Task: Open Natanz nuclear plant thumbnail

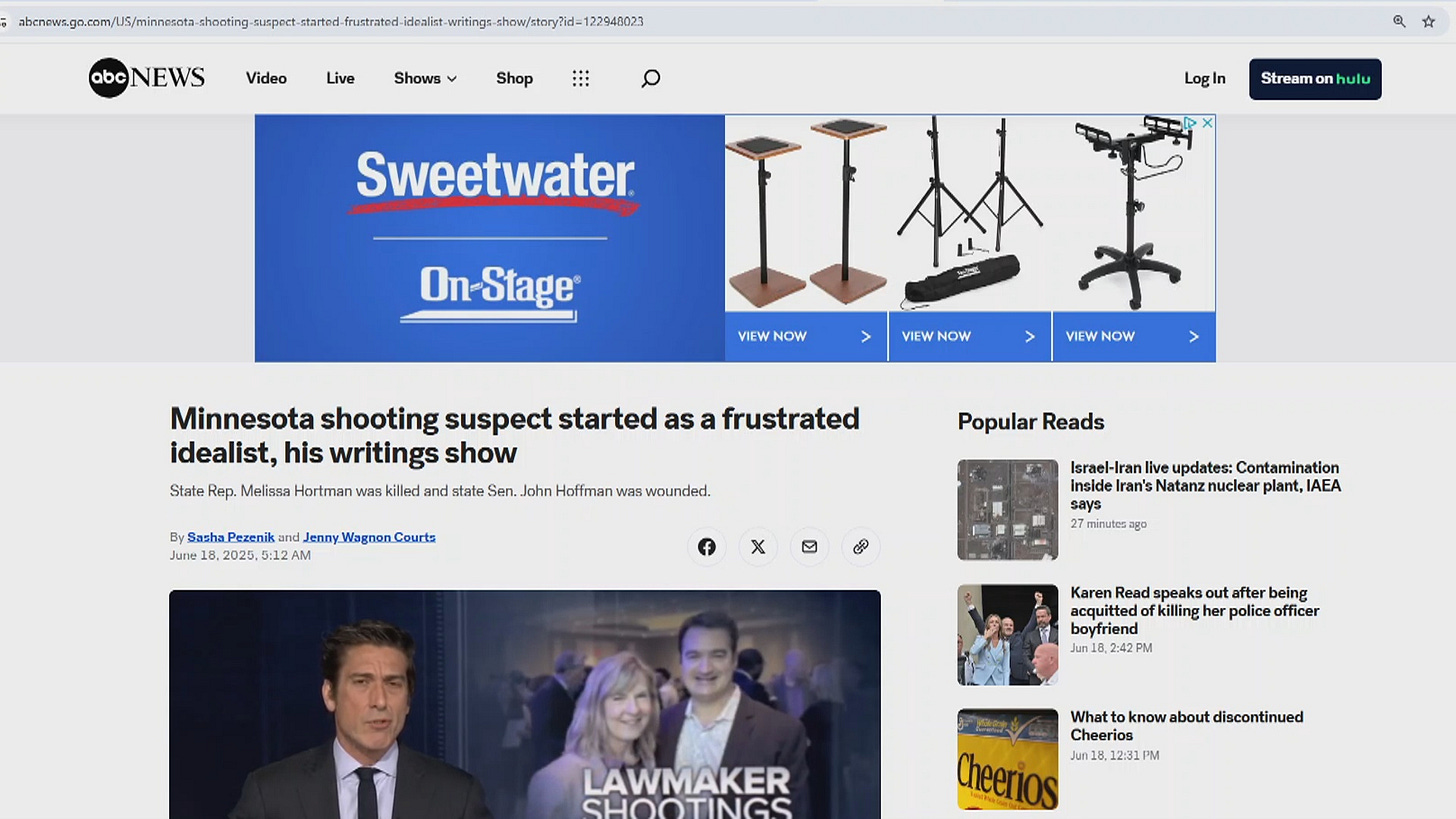Action: coord(1007,510)
